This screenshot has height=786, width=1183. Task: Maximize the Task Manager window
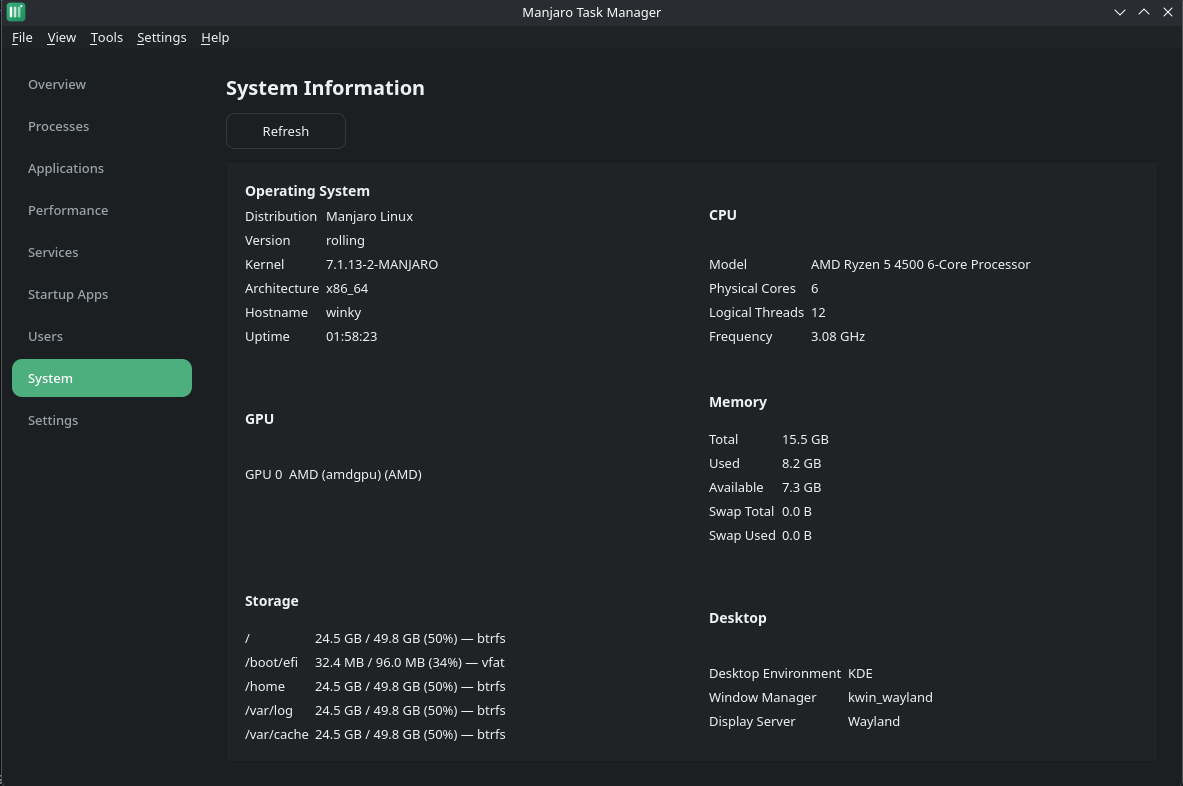[x=1144, y=12]
